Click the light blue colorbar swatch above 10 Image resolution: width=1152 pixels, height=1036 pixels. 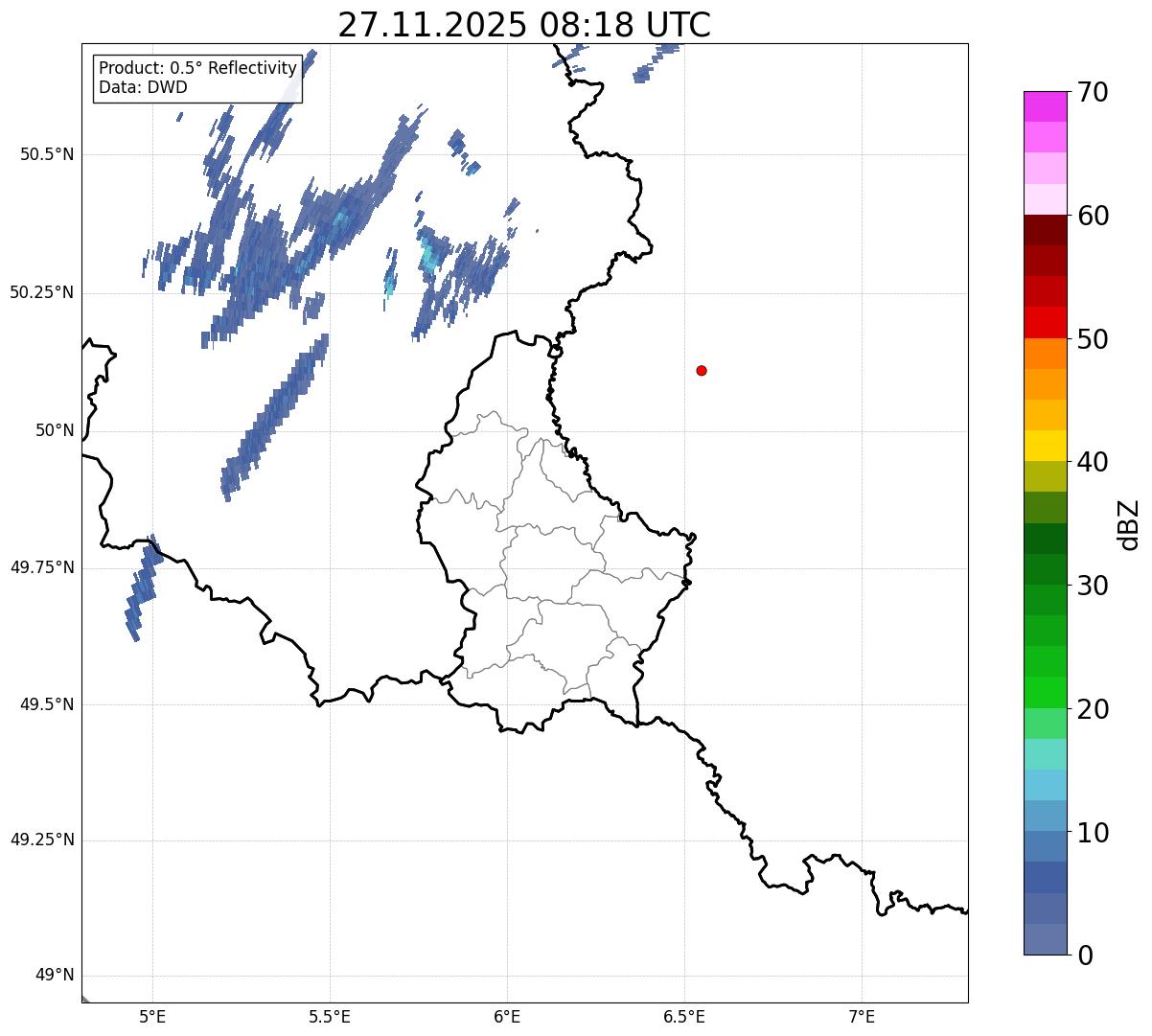(1045, 816)
